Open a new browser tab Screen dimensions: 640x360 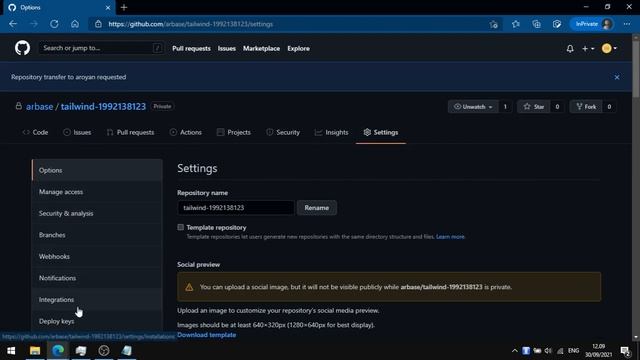pos(124,7)
